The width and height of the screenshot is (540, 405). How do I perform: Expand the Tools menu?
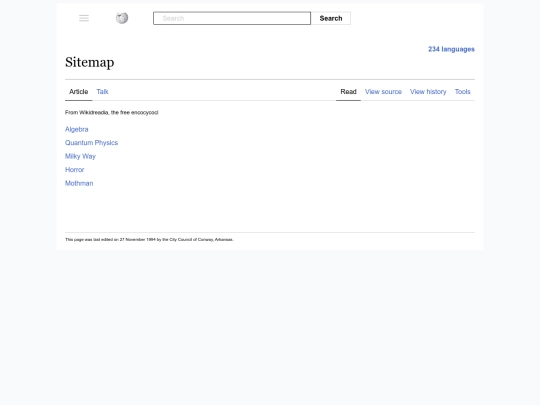coord(463,92)
